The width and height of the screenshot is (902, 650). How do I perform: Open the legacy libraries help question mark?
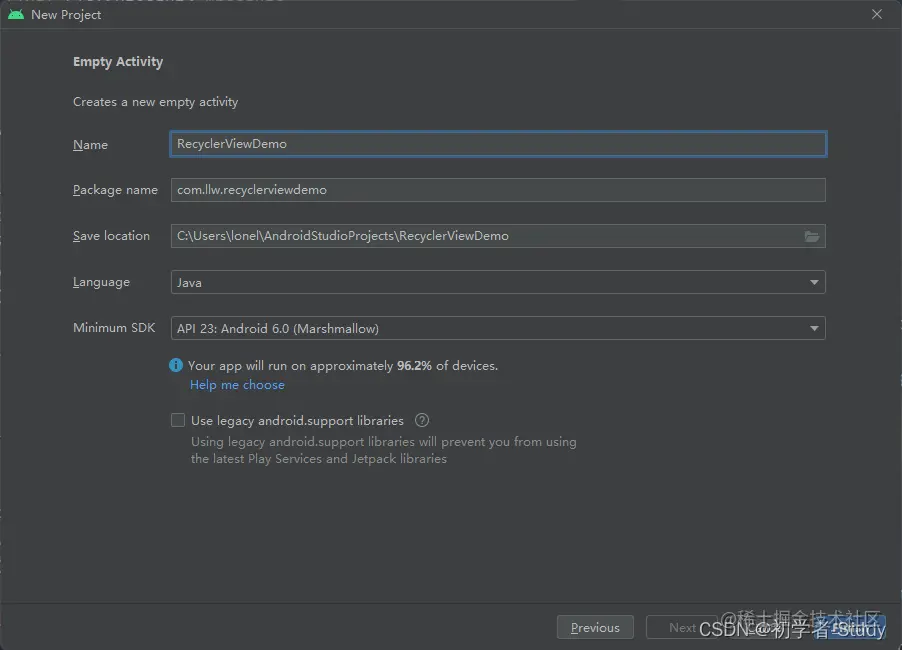(422, 420)
